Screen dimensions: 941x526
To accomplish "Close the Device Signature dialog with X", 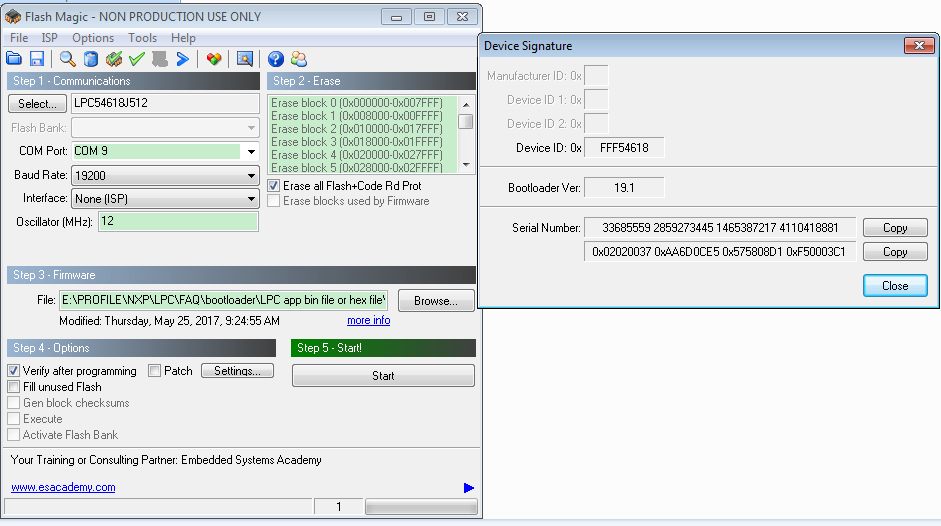I will pyautogui.click(x=919, y=46).
